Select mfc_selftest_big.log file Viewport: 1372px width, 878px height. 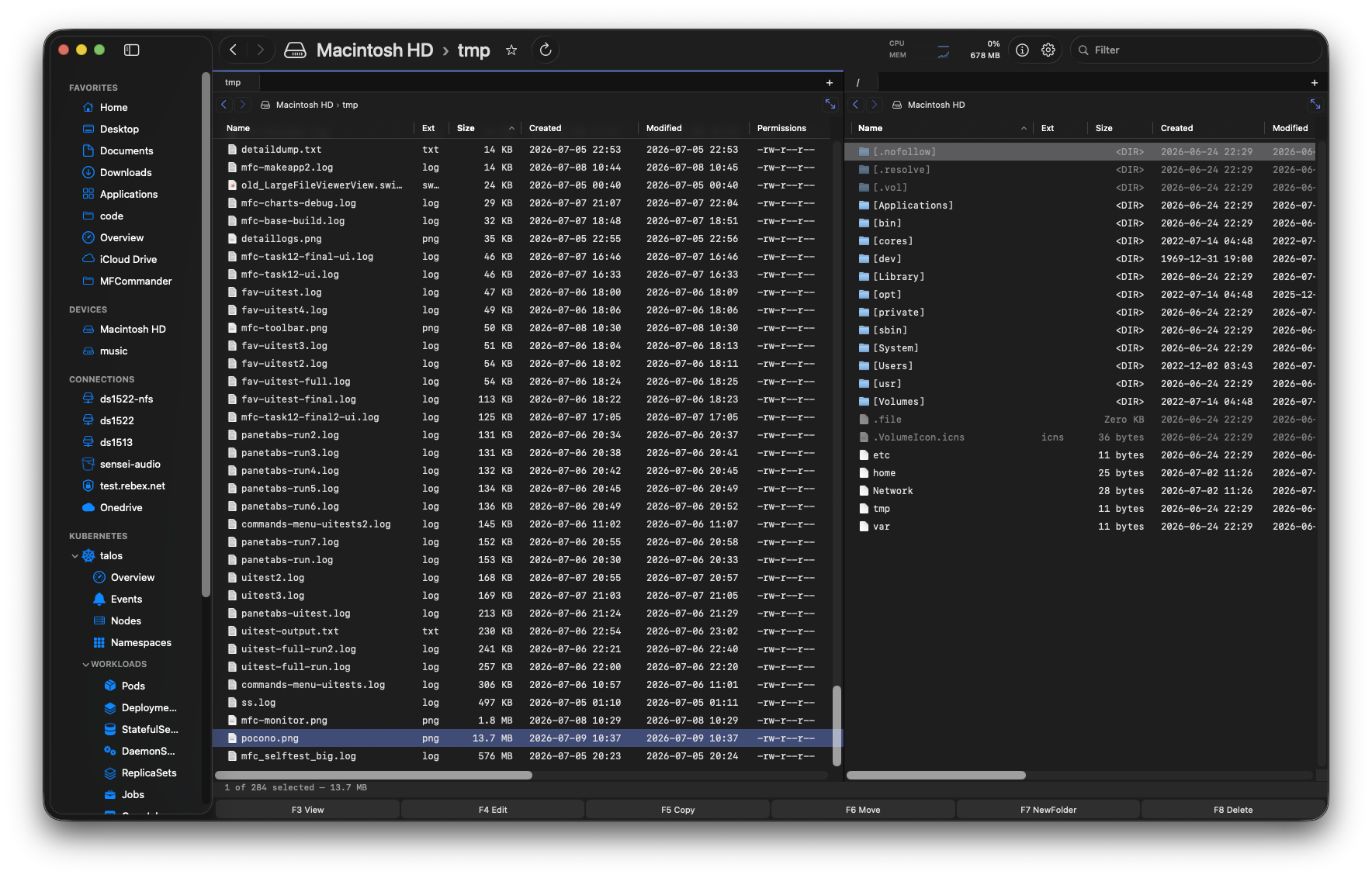click(528, 756)
